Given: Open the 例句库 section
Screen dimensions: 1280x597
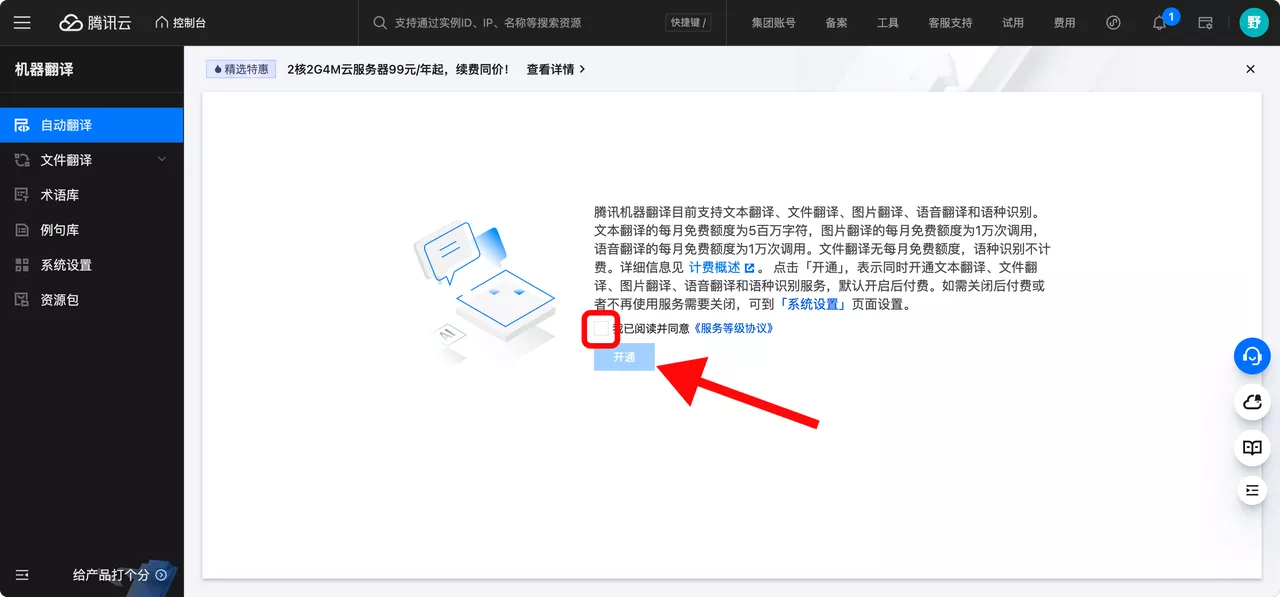Looking at the screenshot, I should point(60,229).
